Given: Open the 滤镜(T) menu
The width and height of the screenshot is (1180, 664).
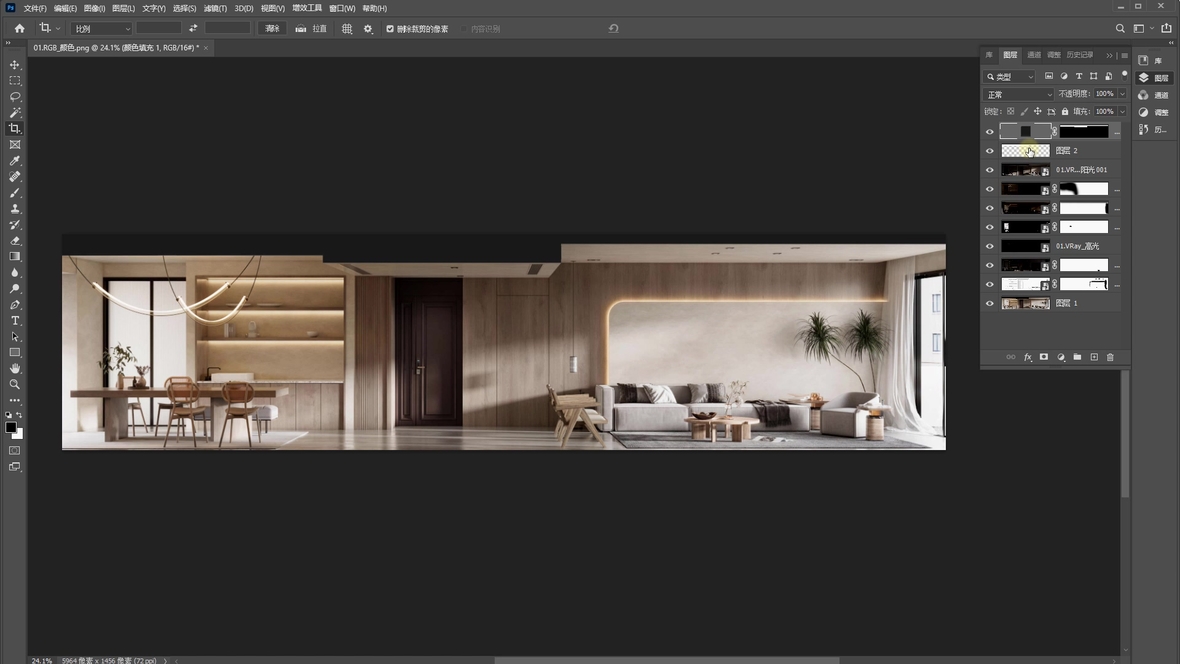Looking at the screenshot, I should pyautogui.click(x=215, y=8).
